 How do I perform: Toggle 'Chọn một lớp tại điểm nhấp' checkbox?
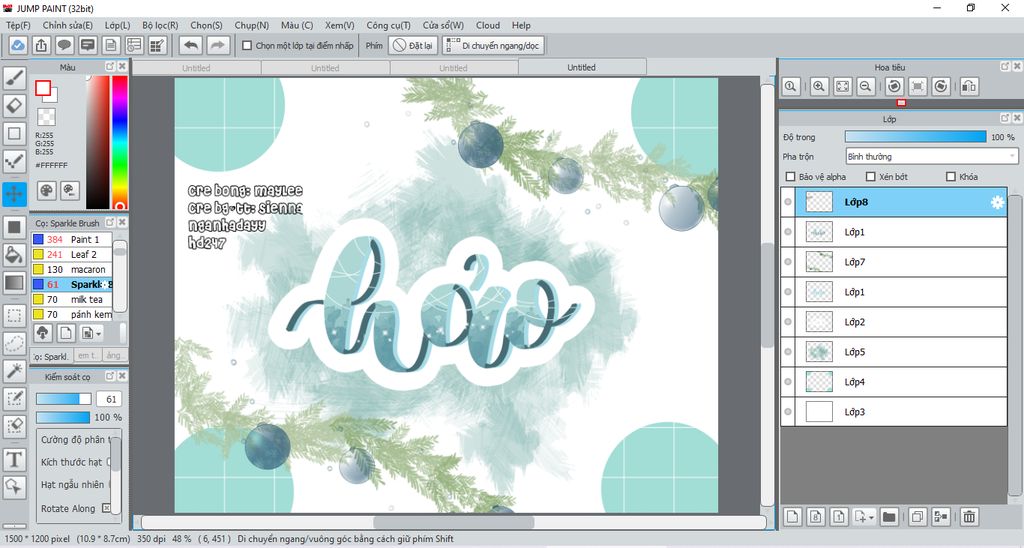247,46
